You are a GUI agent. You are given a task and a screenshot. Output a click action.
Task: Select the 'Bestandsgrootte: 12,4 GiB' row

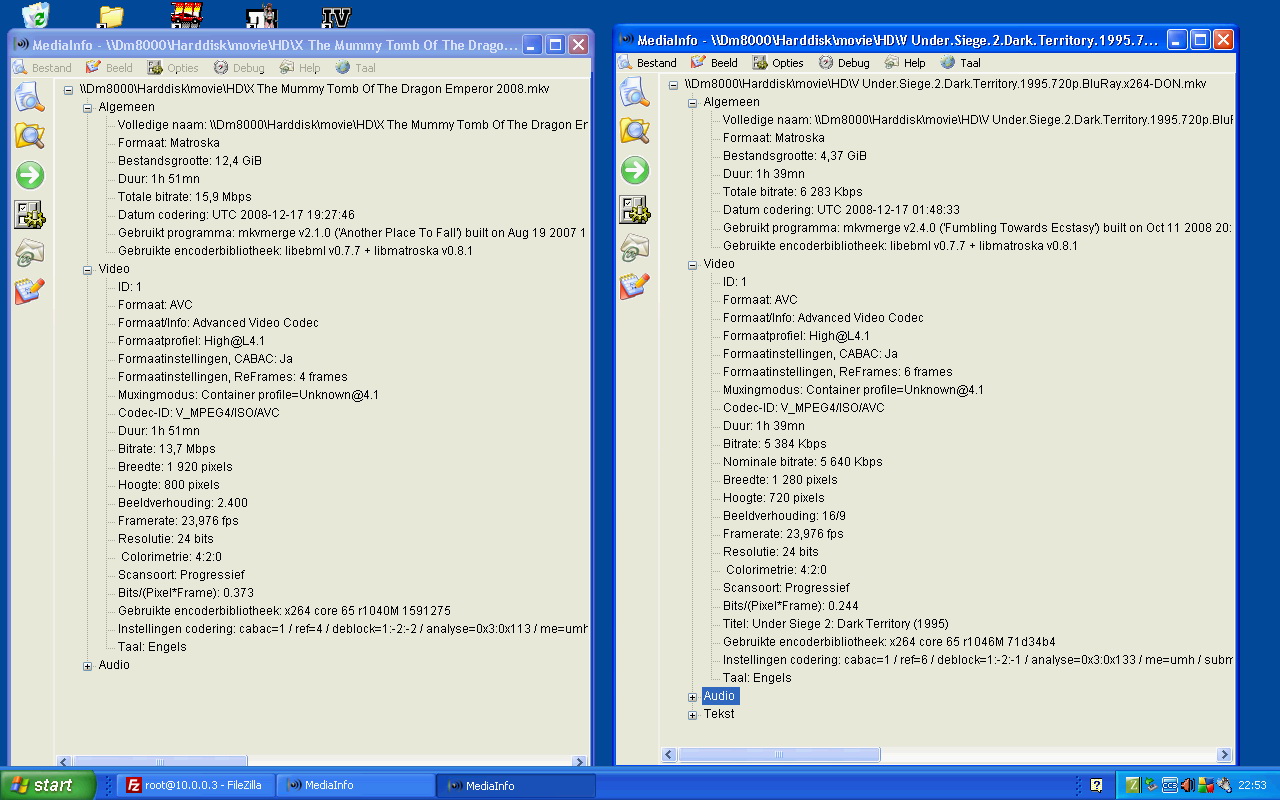point(190,161)
